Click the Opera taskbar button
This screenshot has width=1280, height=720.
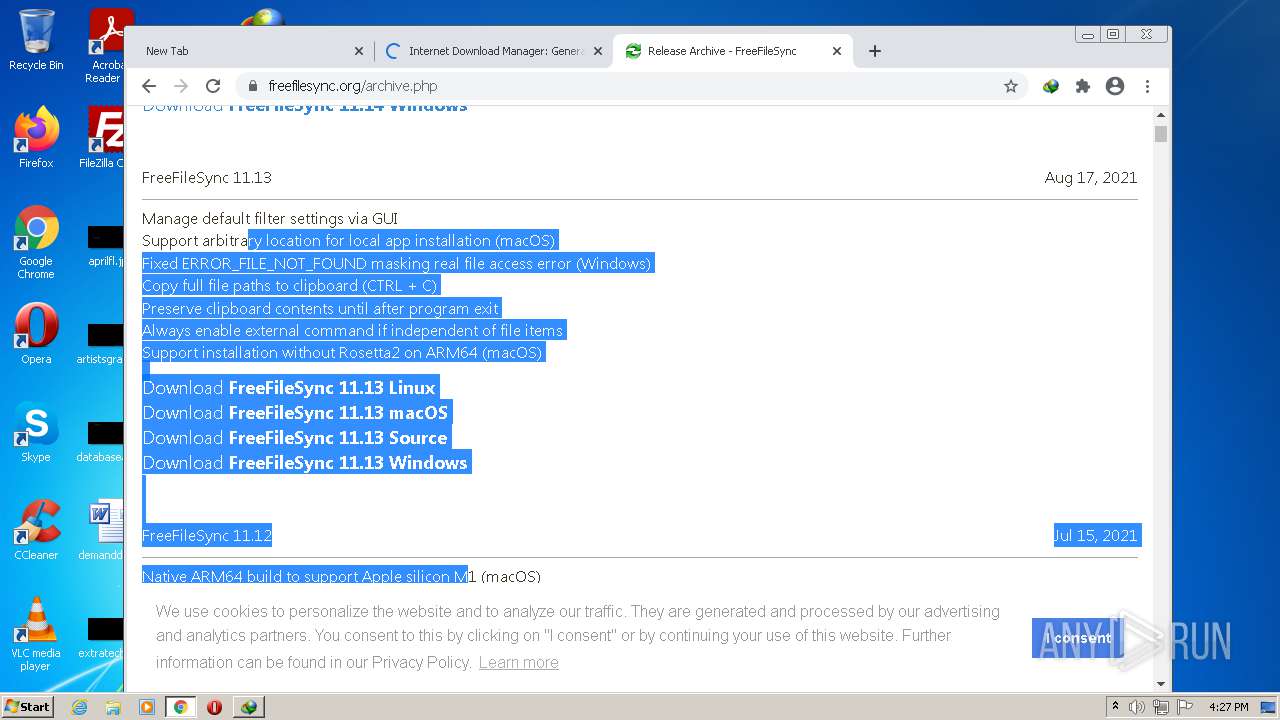214,707
